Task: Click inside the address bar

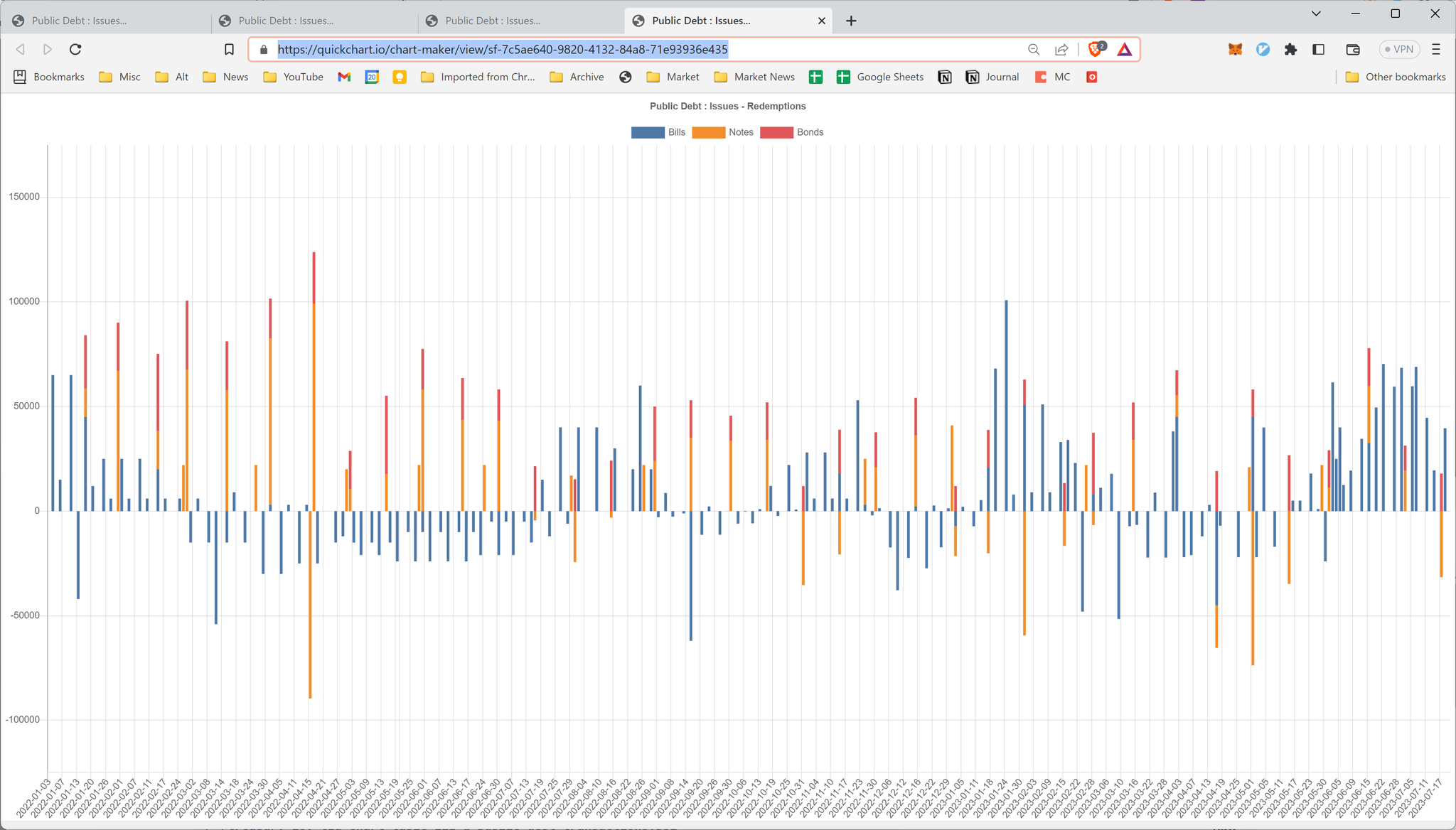Action: click(640, 49)
